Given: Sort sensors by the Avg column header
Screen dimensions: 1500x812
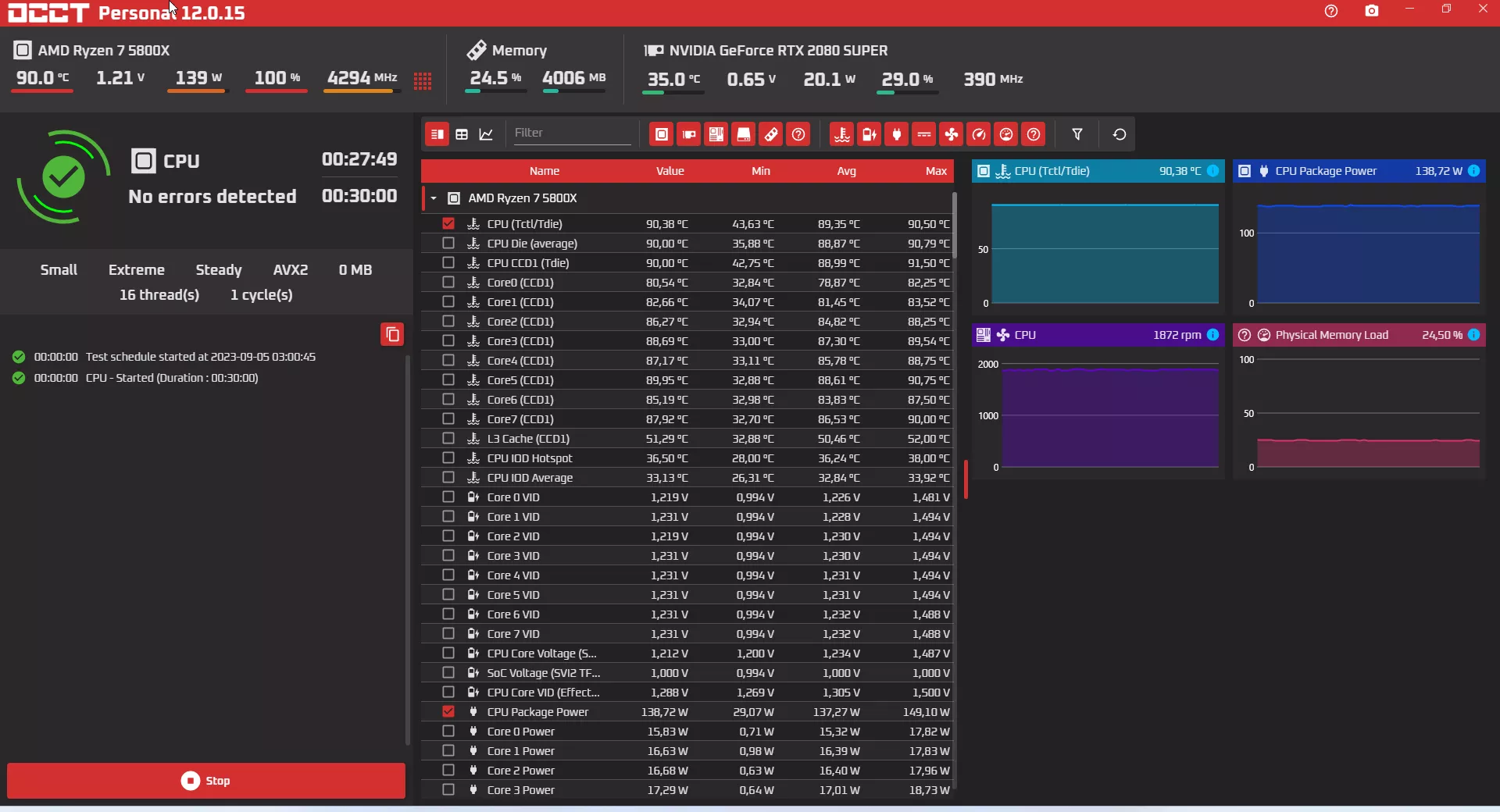Looking at the screenshot, I should [847, 171].
